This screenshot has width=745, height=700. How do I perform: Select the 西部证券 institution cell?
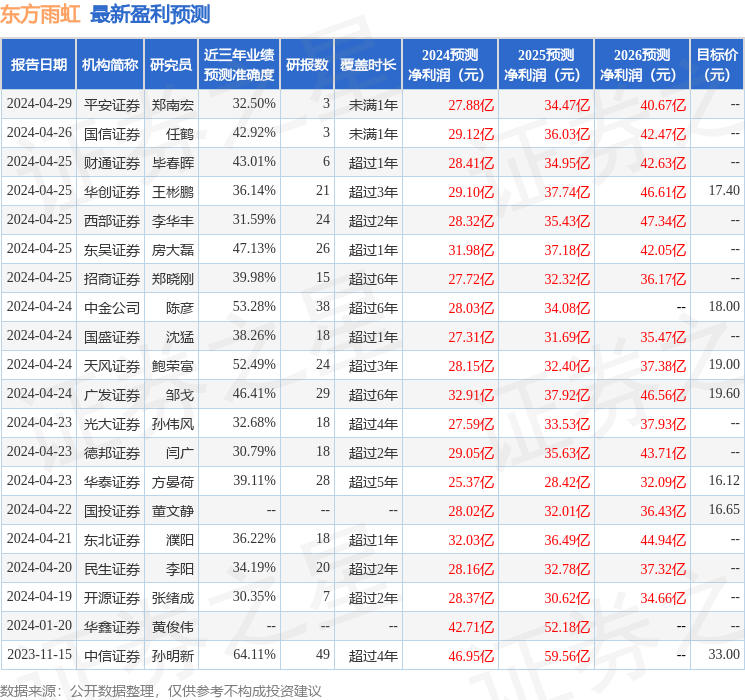tap(112, 221)
